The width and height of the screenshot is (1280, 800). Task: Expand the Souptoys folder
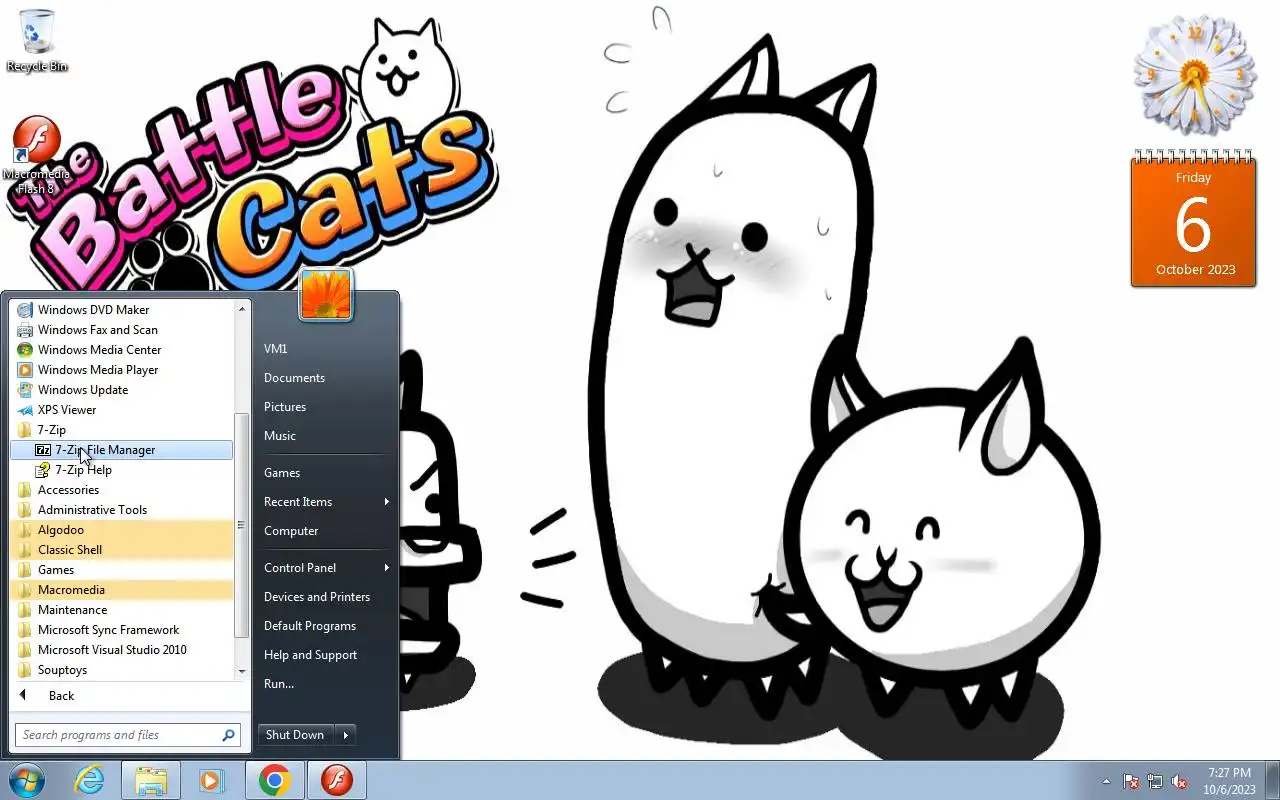[121, 670]
